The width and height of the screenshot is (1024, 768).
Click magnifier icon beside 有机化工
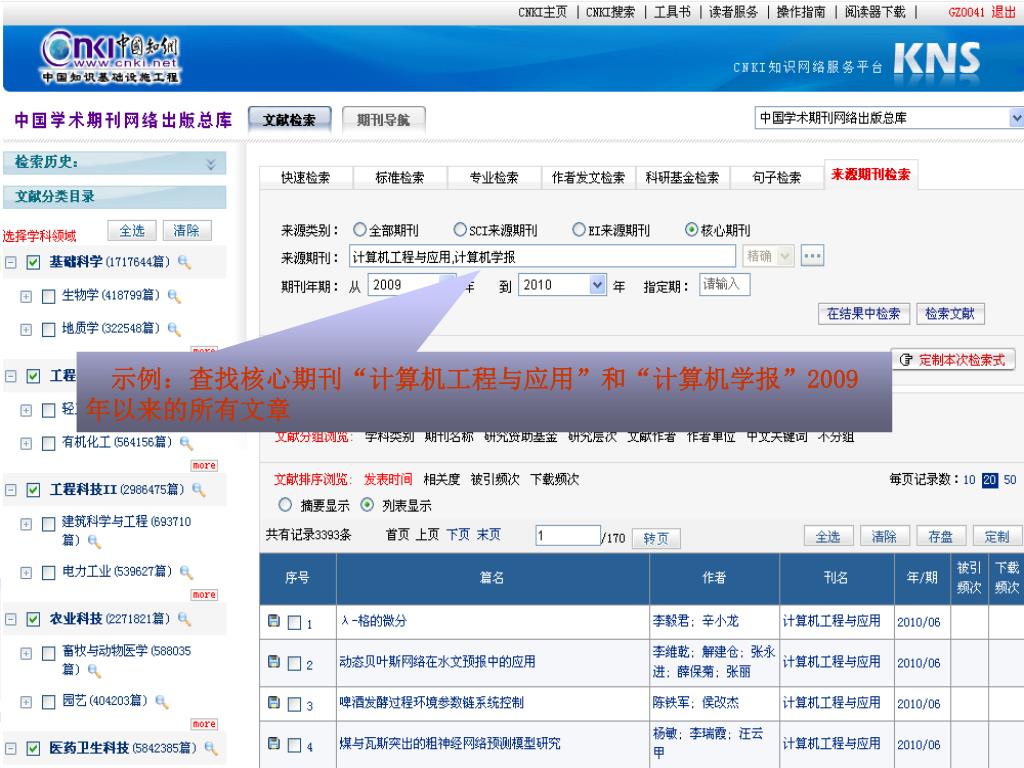click(x=186, y=443)
